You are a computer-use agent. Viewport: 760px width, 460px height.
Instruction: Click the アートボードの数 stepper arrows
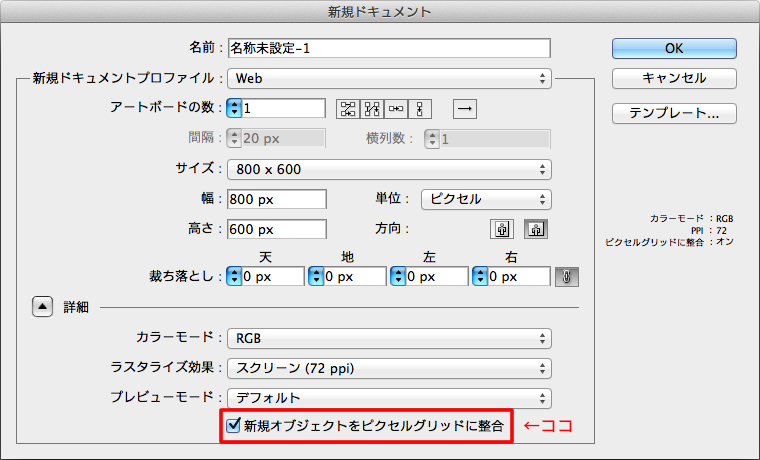click(234, 108)
